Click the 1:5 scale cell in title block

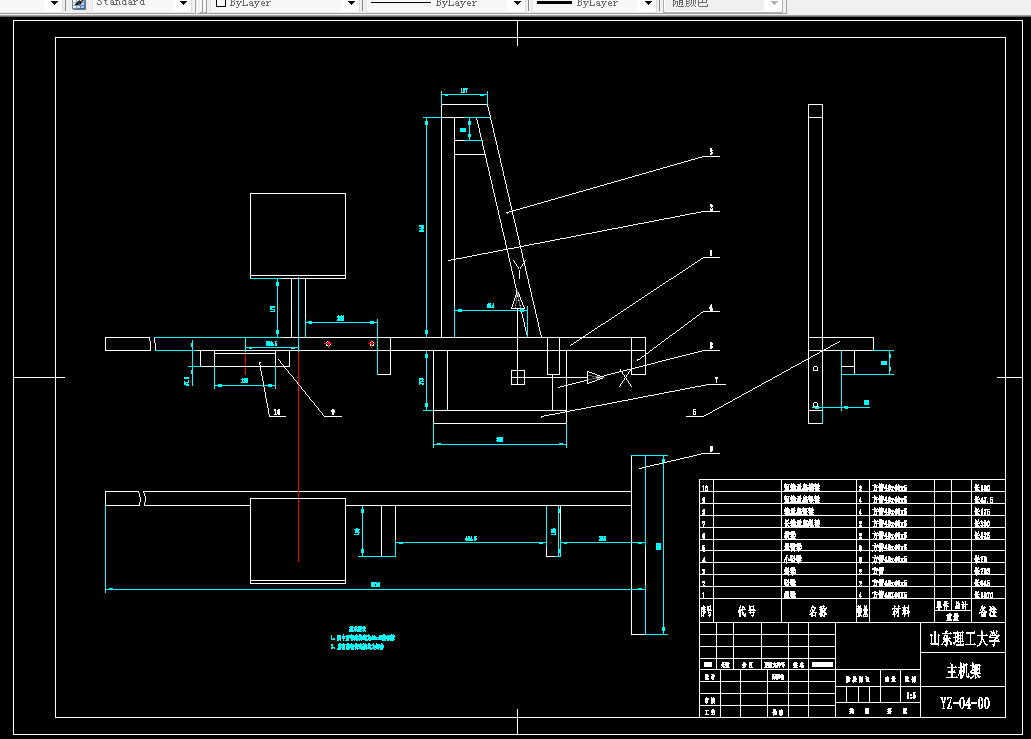911,696
